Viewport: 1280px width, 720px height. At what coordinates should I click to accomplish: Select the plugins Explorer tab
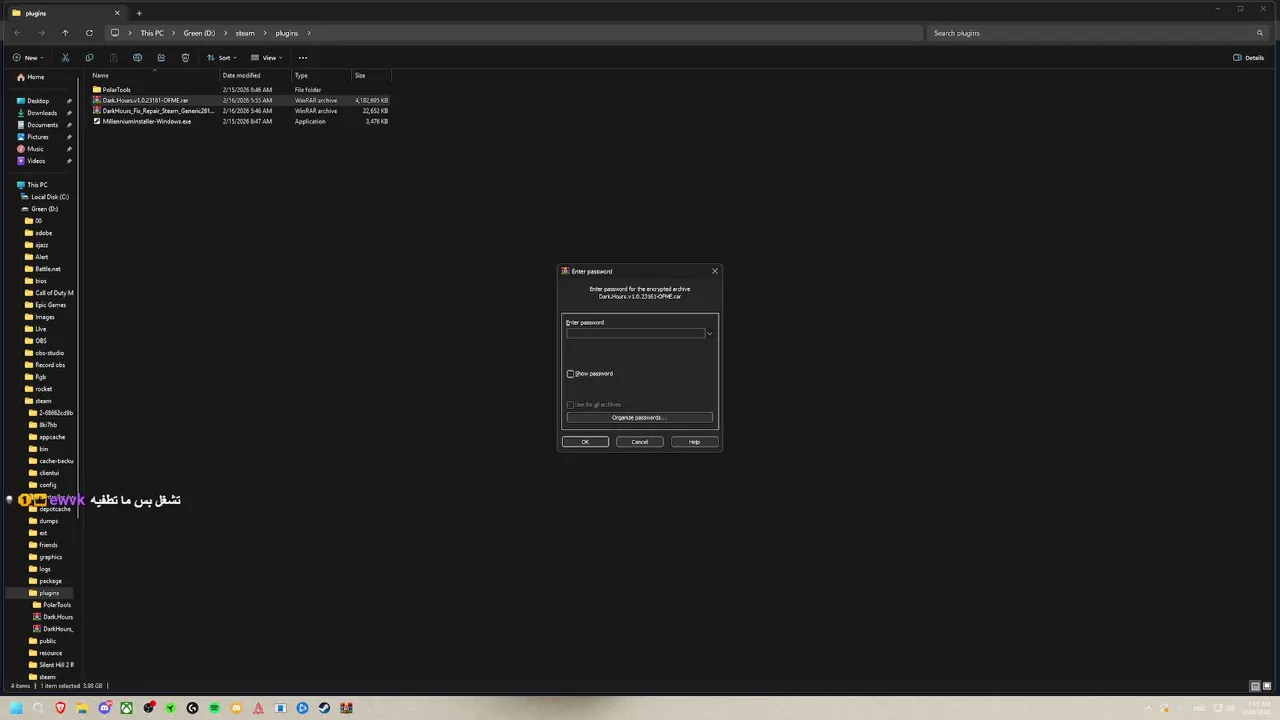click(x=65, y=13)
